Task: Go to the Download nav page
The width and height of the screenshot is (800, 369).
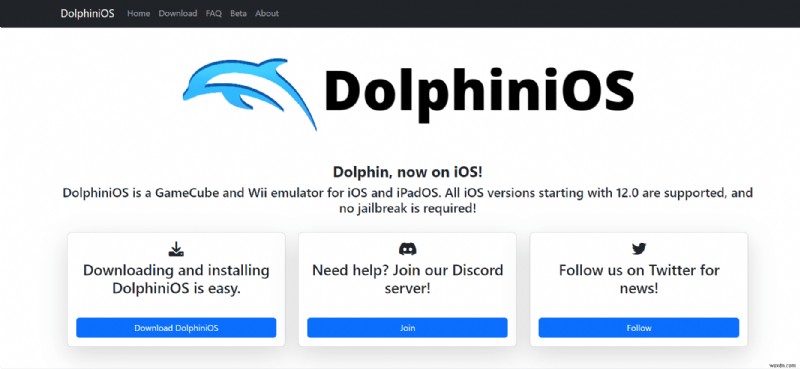Action: [178, 14]
